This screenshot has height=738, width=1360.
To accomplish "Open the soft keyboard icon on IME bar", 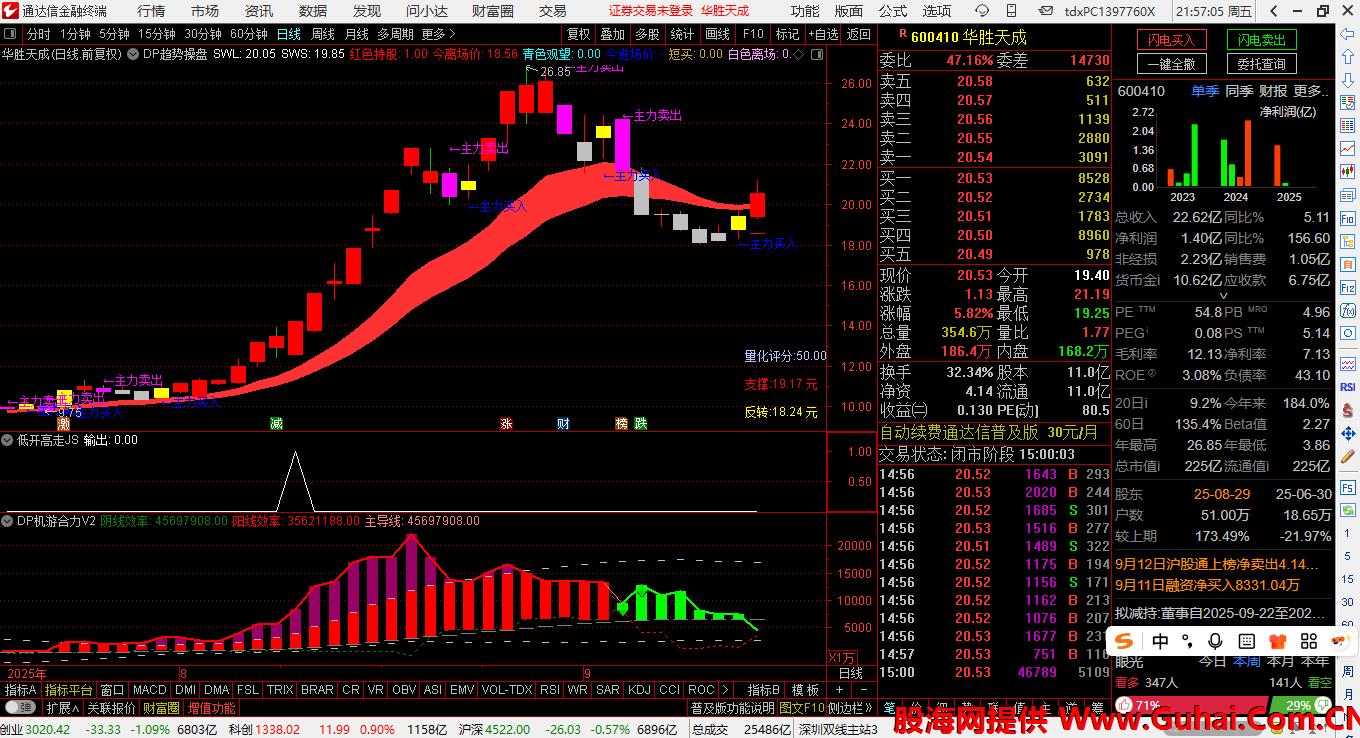I will pos(1246,641).
